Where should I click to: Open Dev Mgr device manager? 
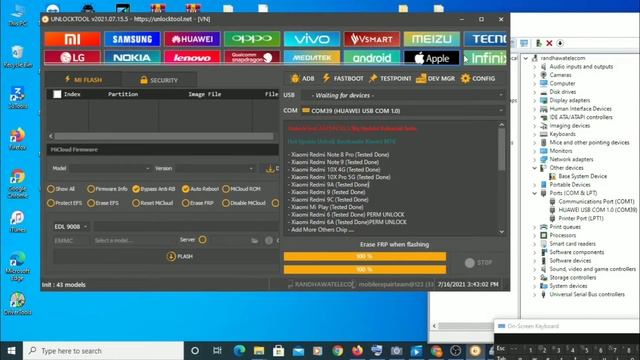436,78
